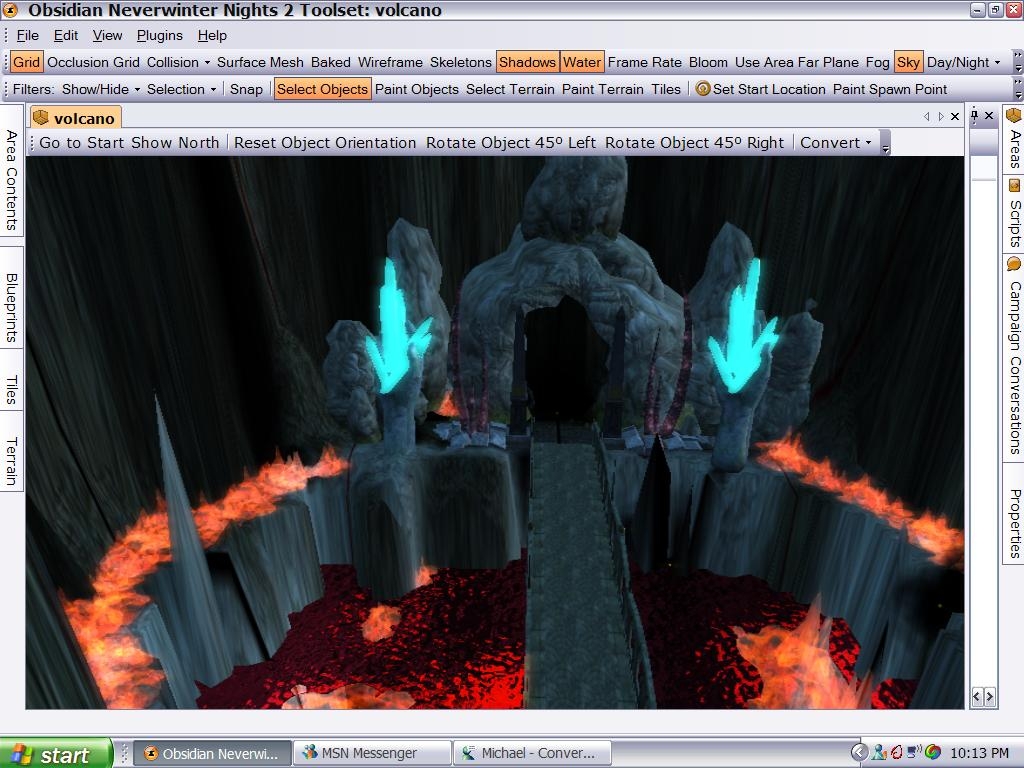Click the Set Start Location icon
This screenshot has height=768, width=1024.
click(x=702, y=89)
